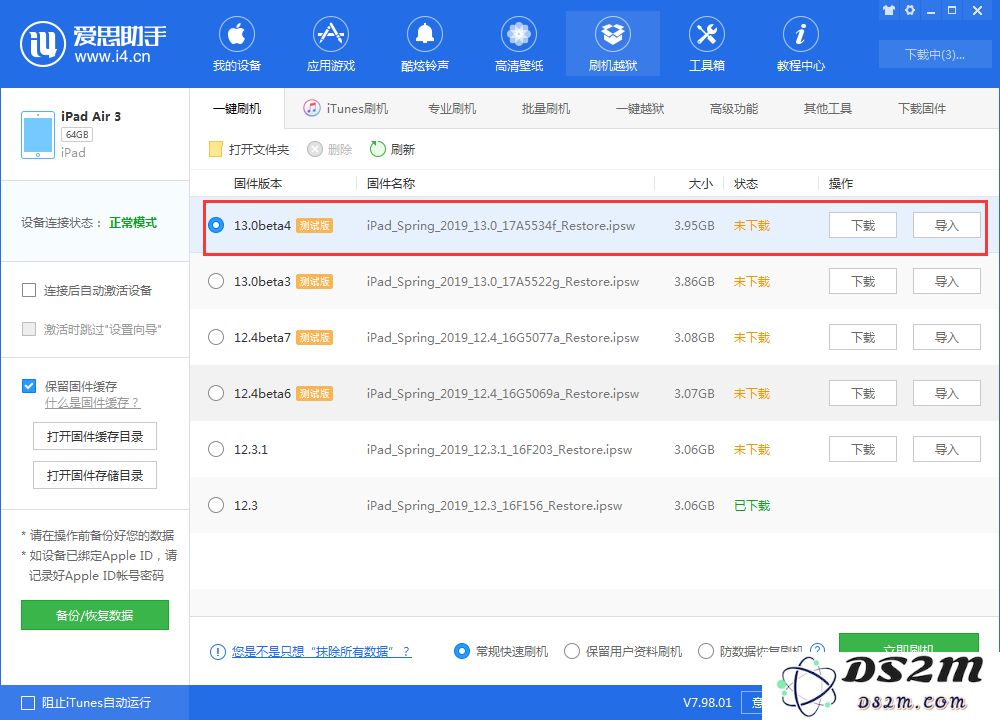Click the skin (shirt) icon in title bar

pyautogui.click(x=889, y=10)
